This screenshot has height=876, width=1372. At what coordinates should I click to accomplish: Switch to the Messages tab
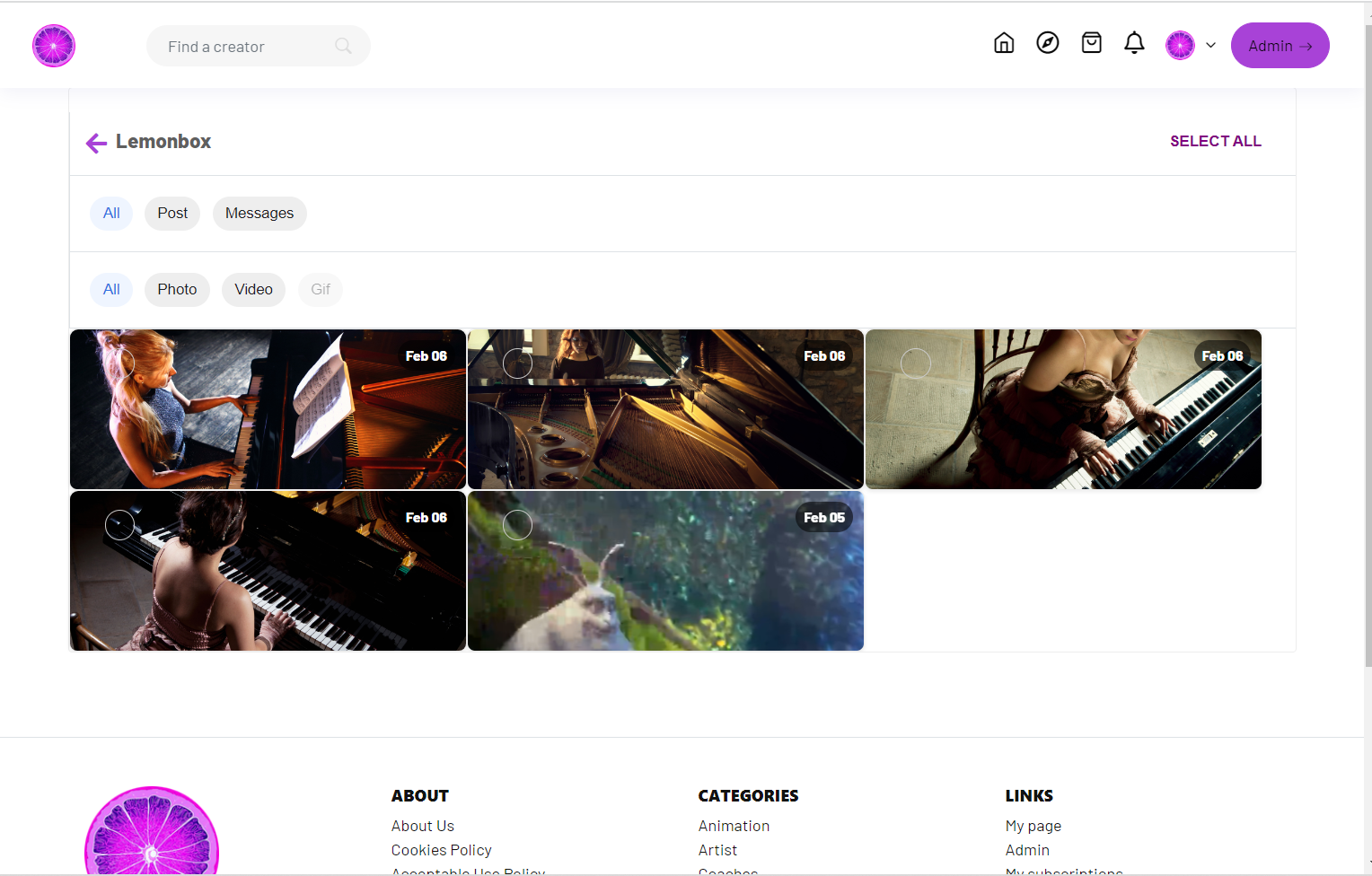click(259, 214)
